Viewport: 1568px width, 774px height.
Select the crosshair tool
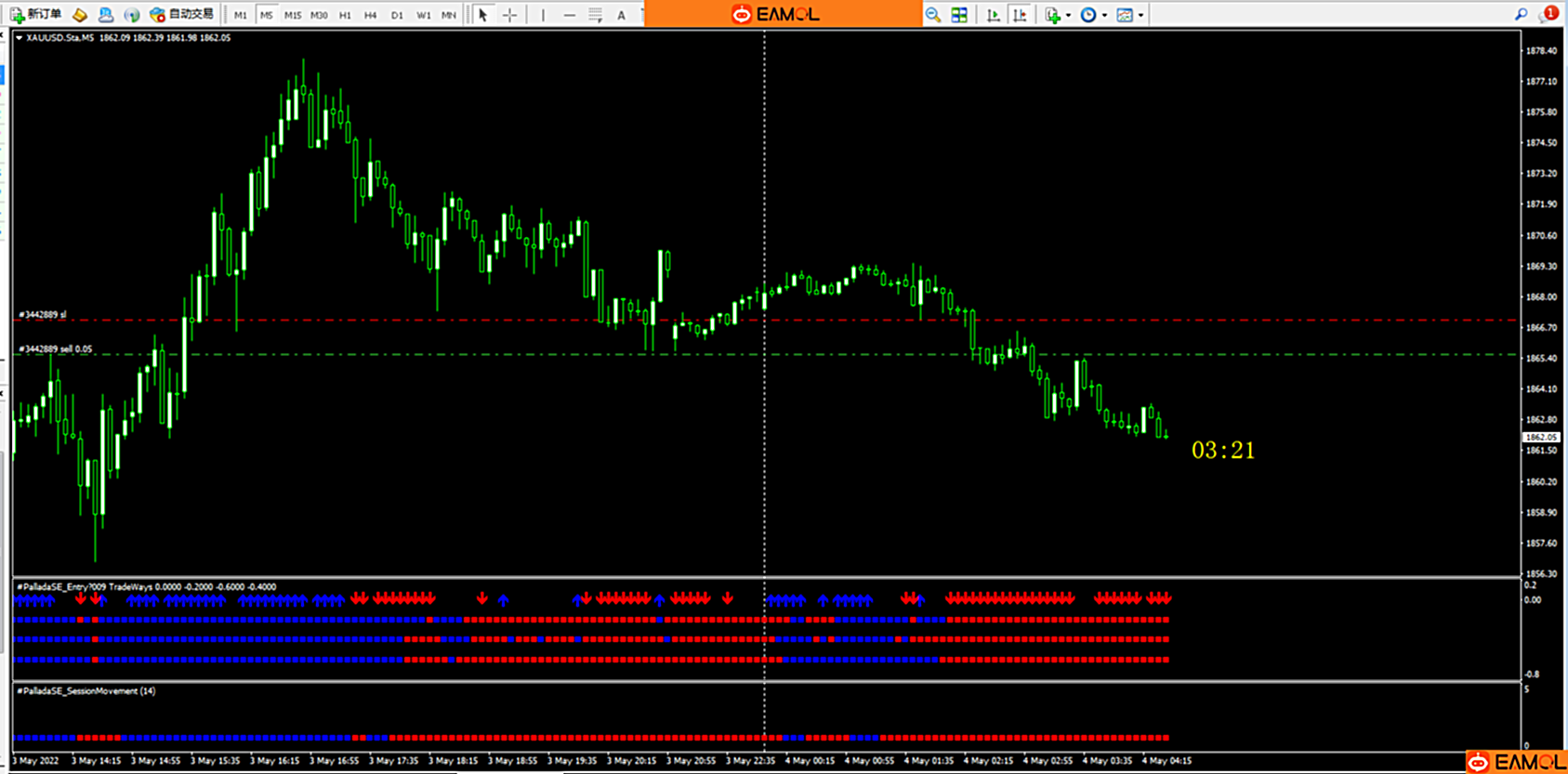(x=509, y=15)
